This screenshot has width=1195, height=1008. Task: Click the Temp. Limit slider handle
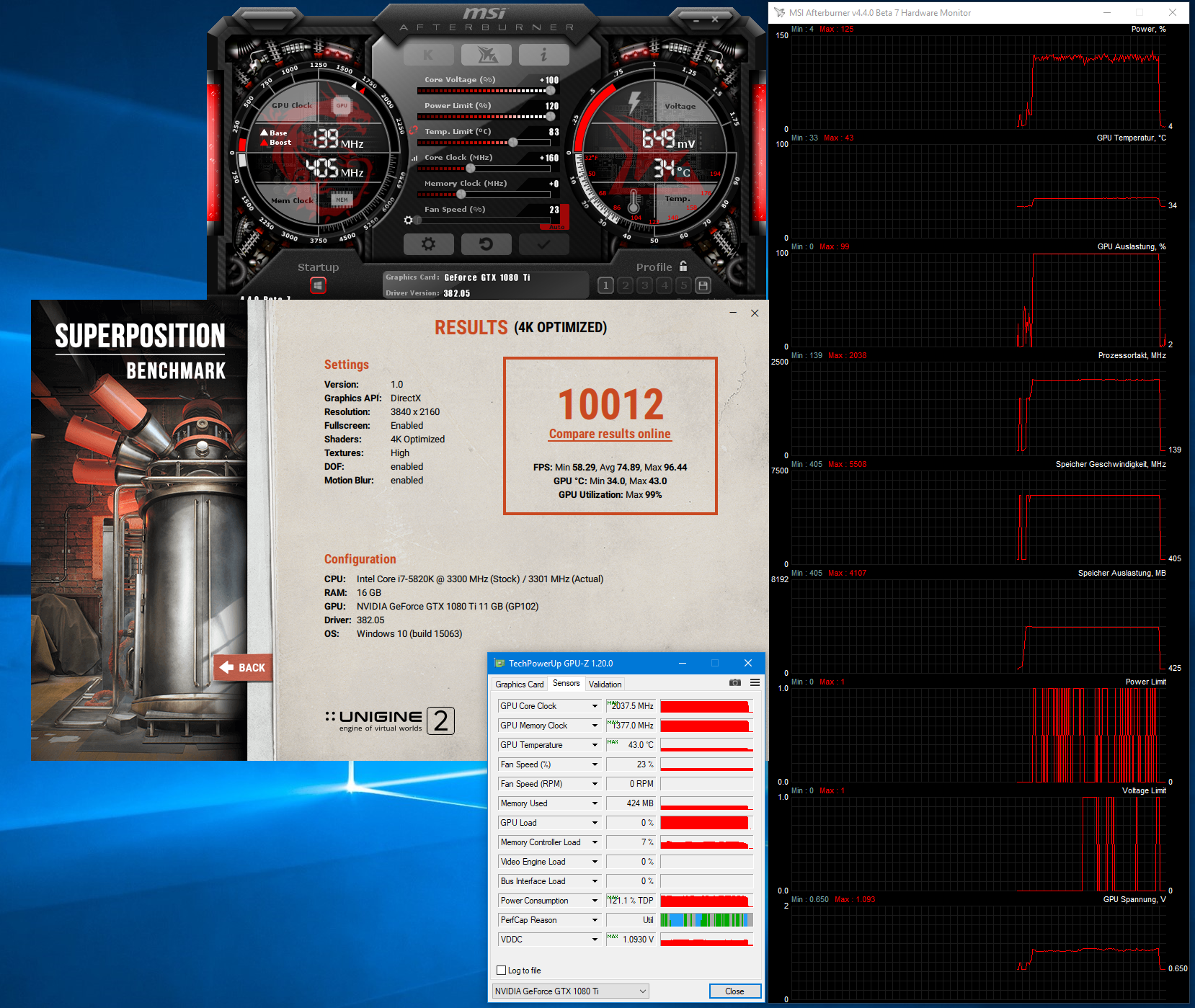click(513, 143)
